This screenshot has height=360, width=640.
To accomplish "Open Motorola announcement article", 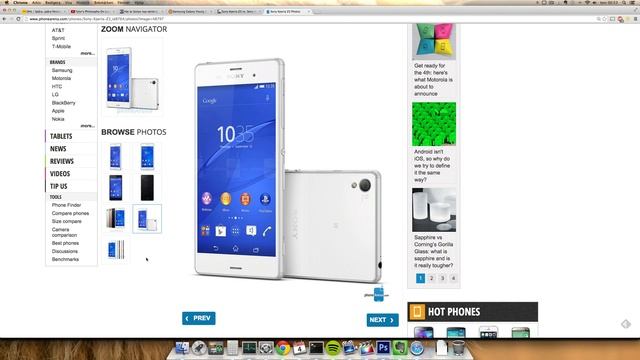I will click(x=433, y=80).
